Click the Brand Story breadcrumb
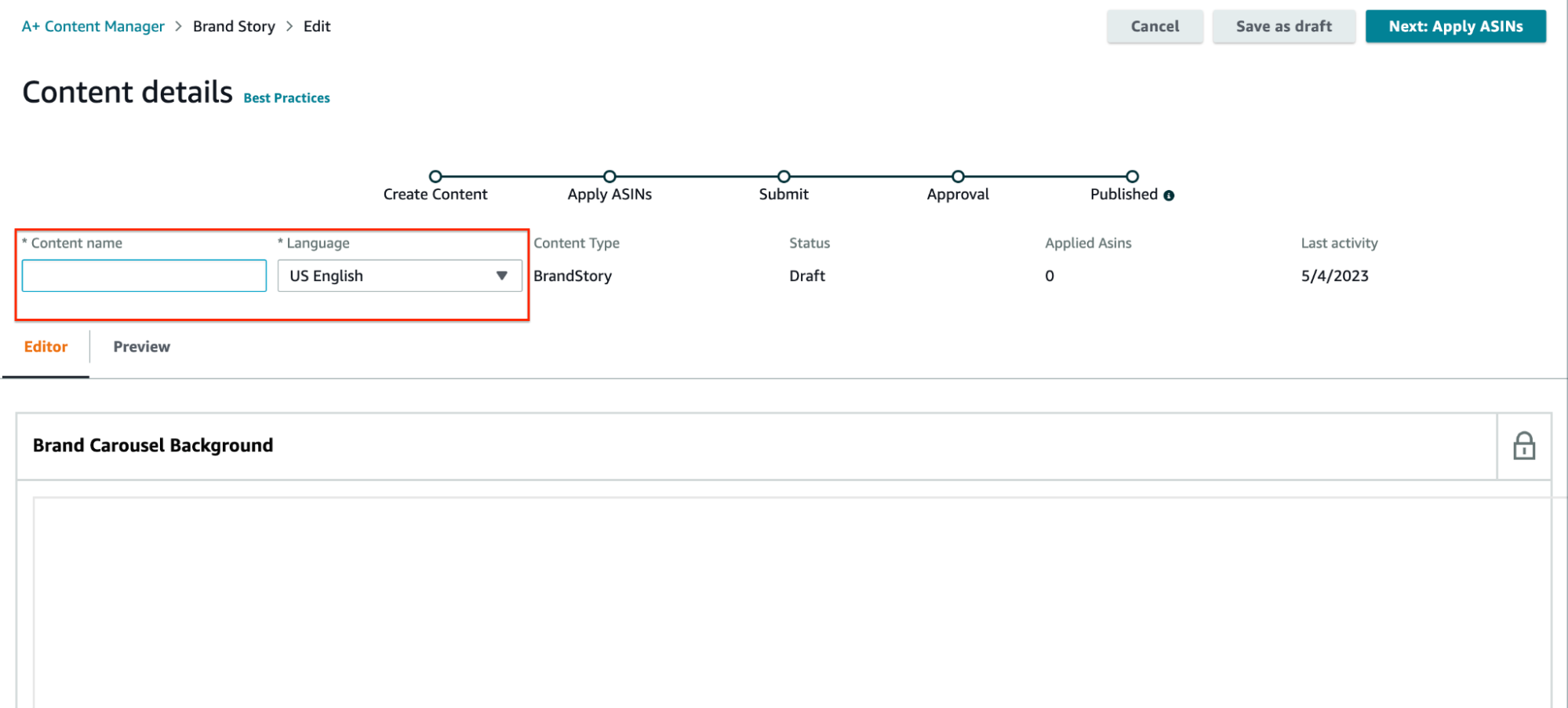 tap(234, 27)
